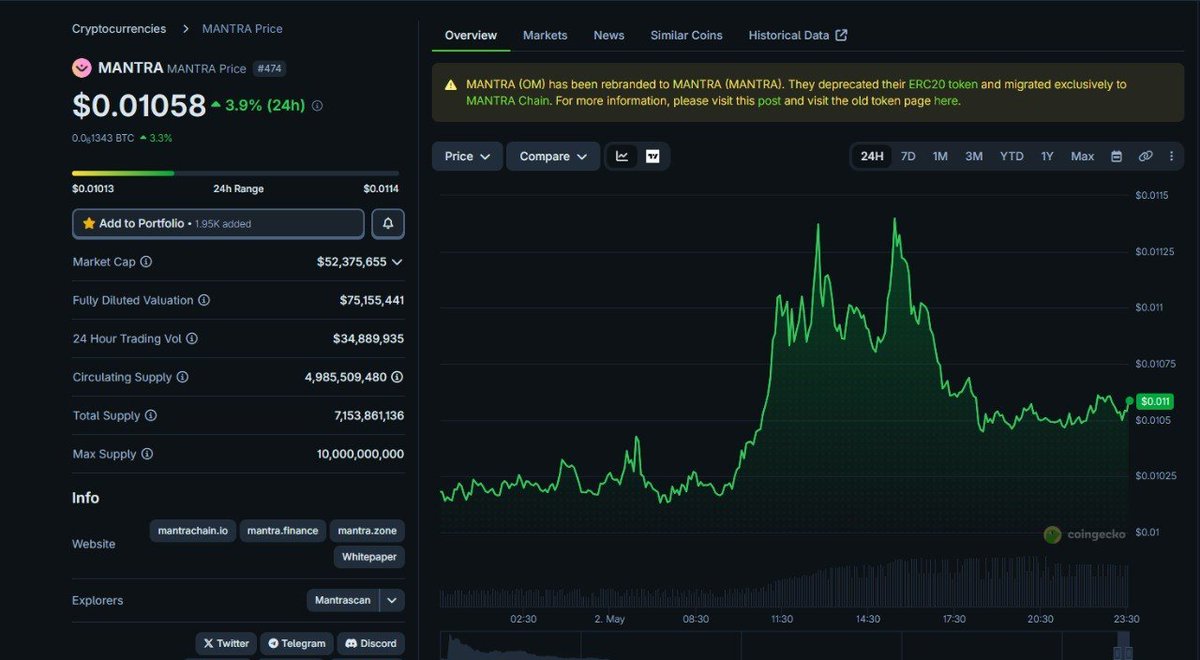Select the 1M time range

click(x=940, y=156)
